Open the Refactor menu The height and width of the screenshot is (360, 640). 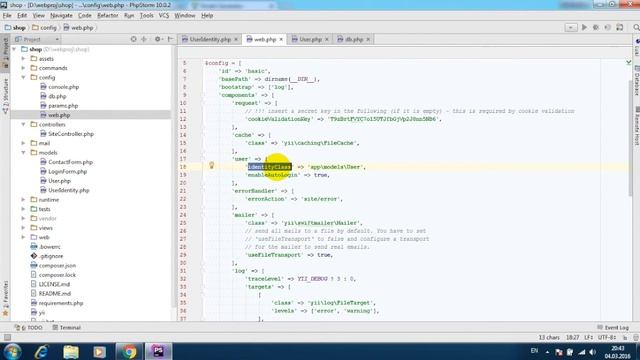pos(108,16)
